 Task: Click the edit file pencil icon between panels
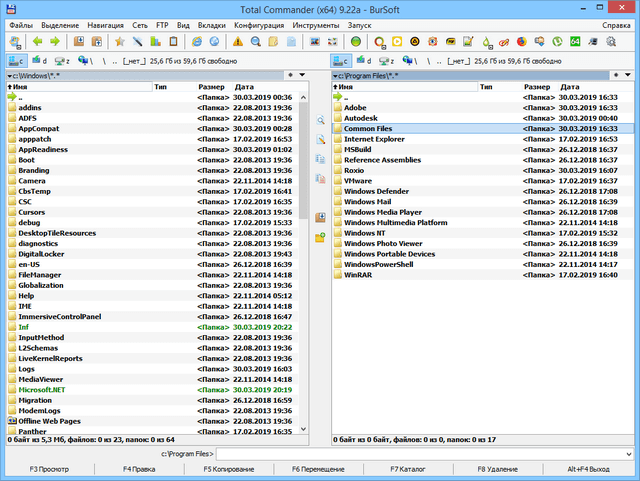pos(321,139)
